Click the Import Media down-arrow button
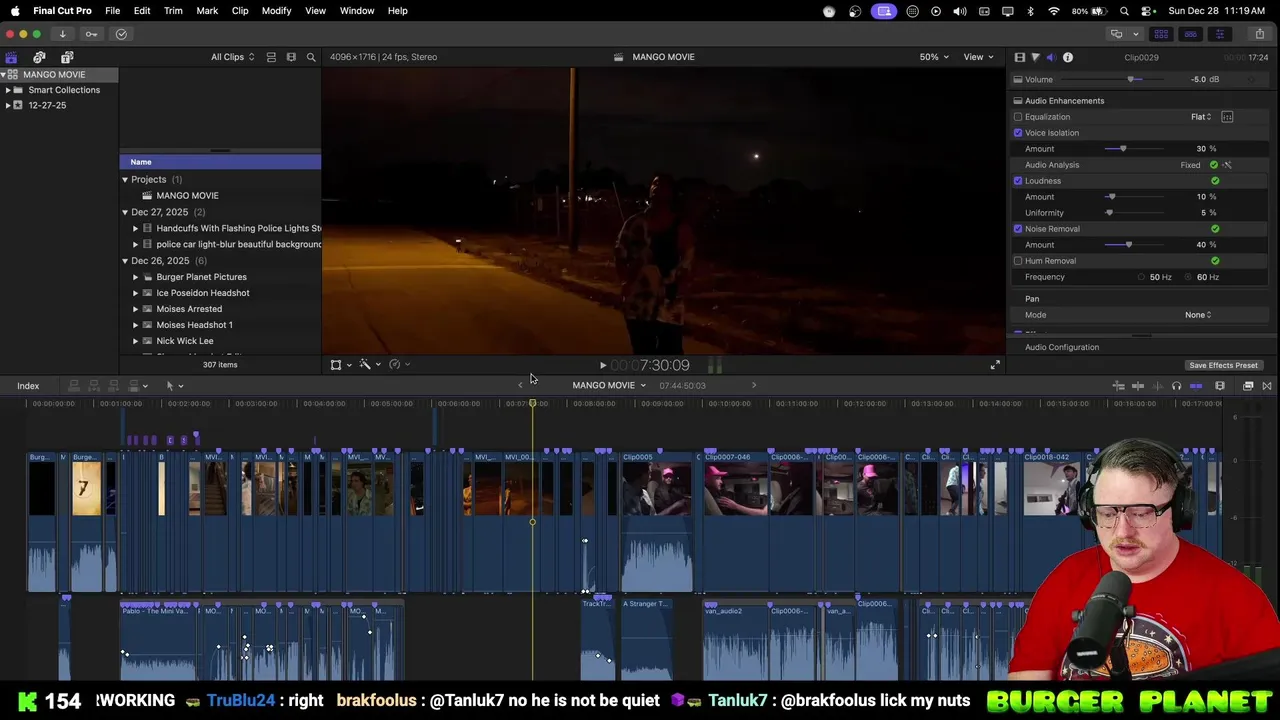 coord(62,34)
